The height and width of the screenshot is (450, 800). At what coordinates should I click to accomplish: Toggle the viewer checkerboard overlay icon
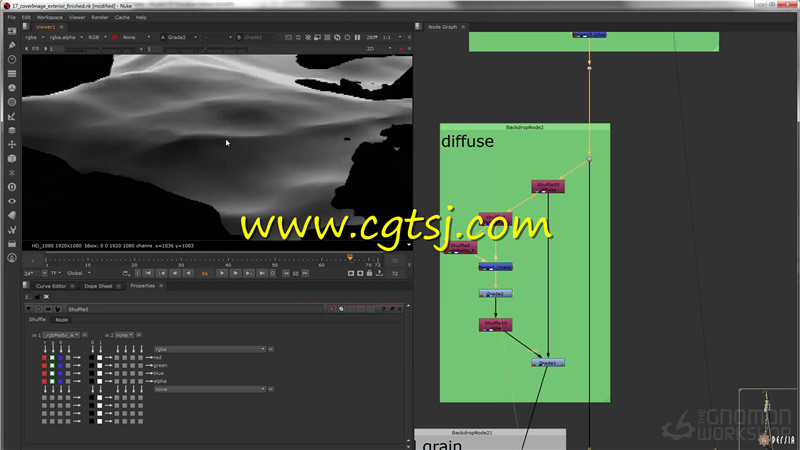tap(328, 37)
